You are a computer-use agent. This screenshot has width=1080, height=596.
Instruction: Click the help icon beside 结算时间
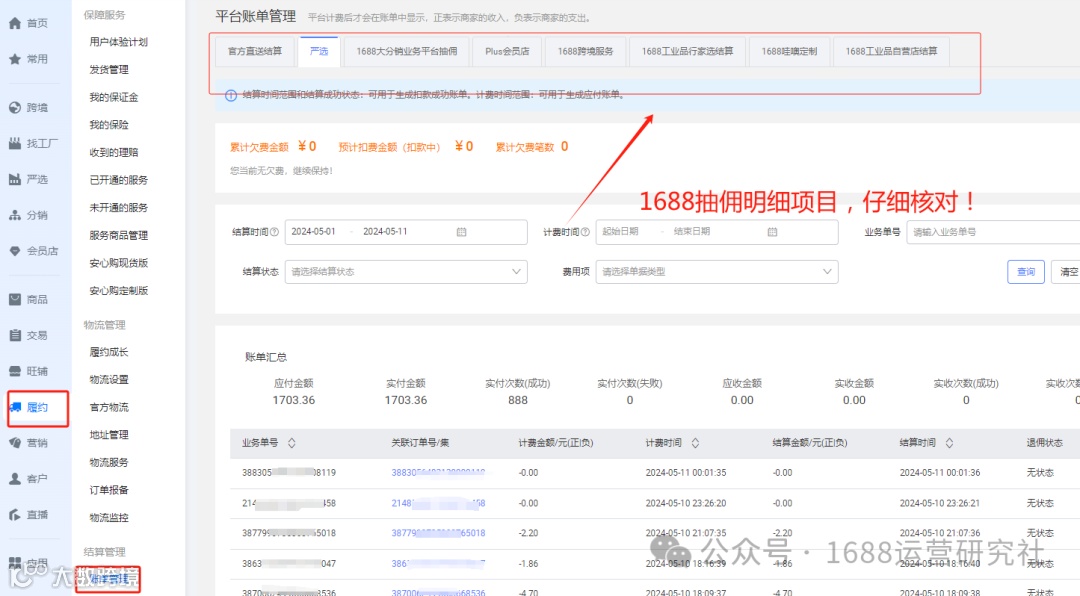coord(275,232)
